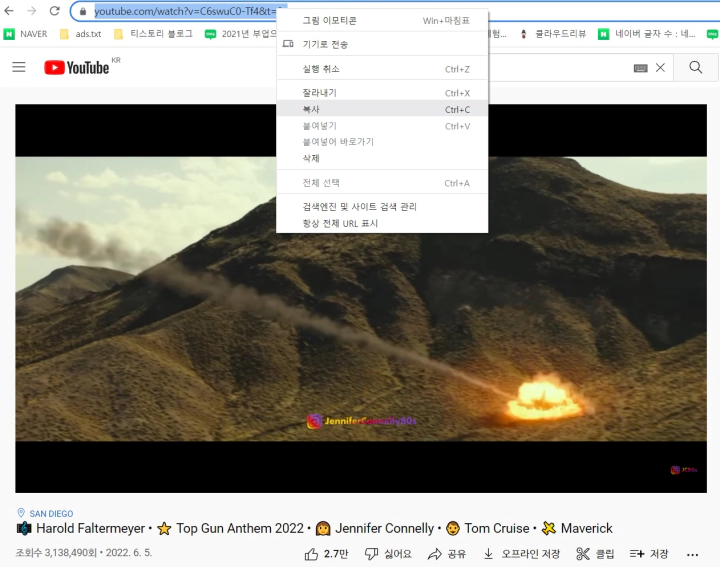Open the on-screen keyboard icon in search
The width and height of the screenshot is (720, 567).
640,68
